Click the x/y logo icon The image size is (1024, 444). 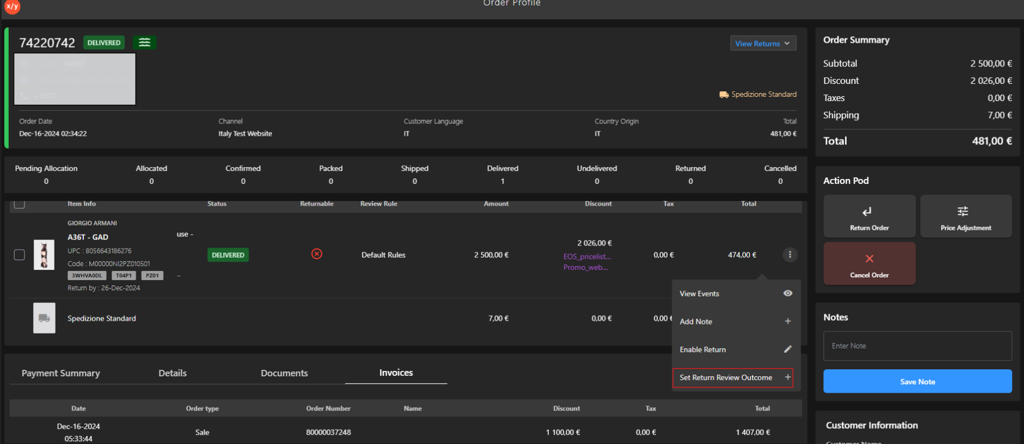click(x=12, y=7)
